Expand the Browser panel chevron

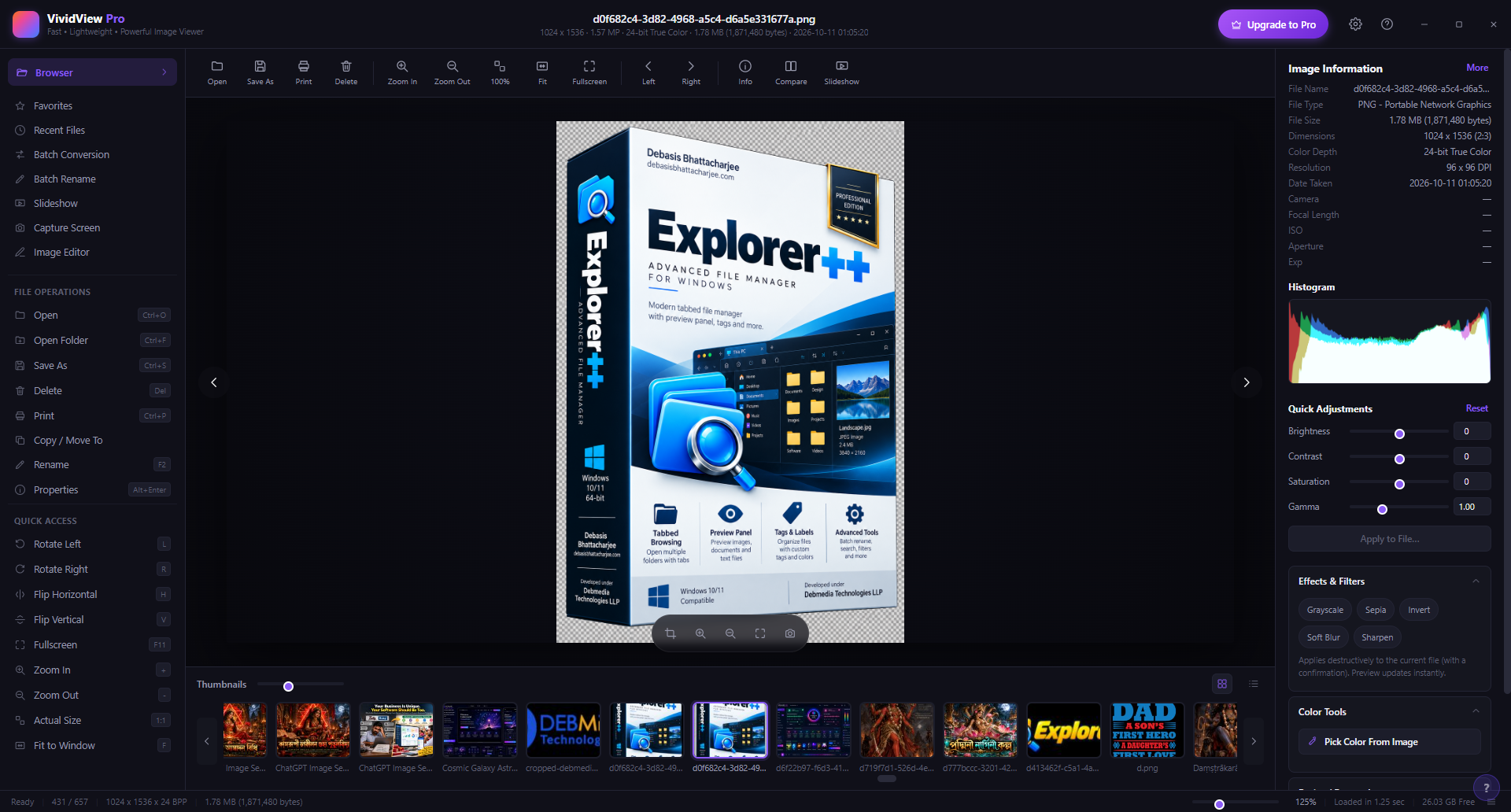164,72
